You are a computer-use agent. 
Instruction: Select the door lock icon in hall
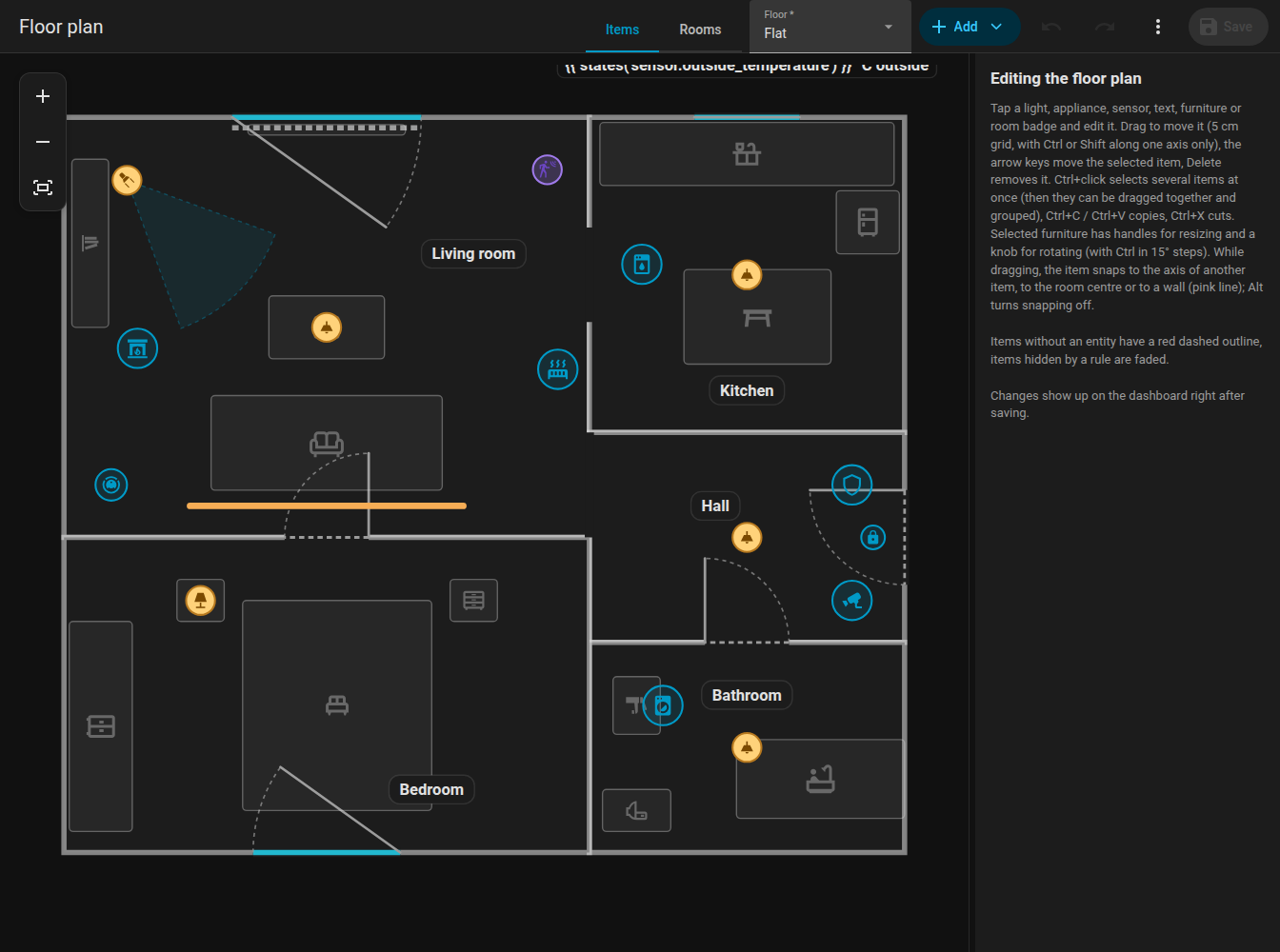(x=873, y=538)
